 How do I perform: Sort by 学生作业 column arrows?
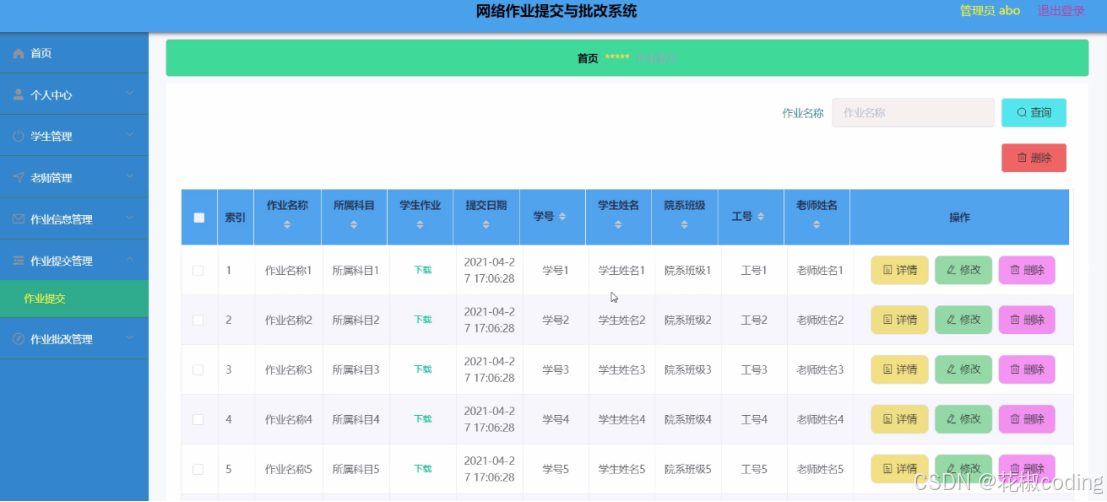(x=420, y=225)
